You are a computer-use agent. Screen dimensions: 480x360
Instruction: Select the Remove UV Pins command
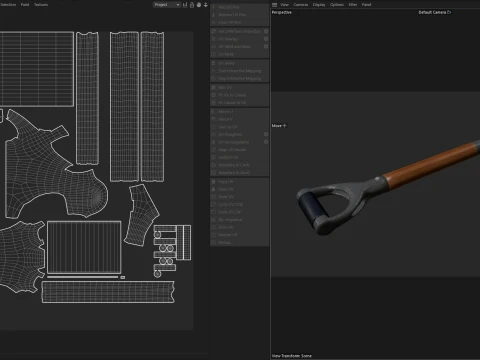240,15
